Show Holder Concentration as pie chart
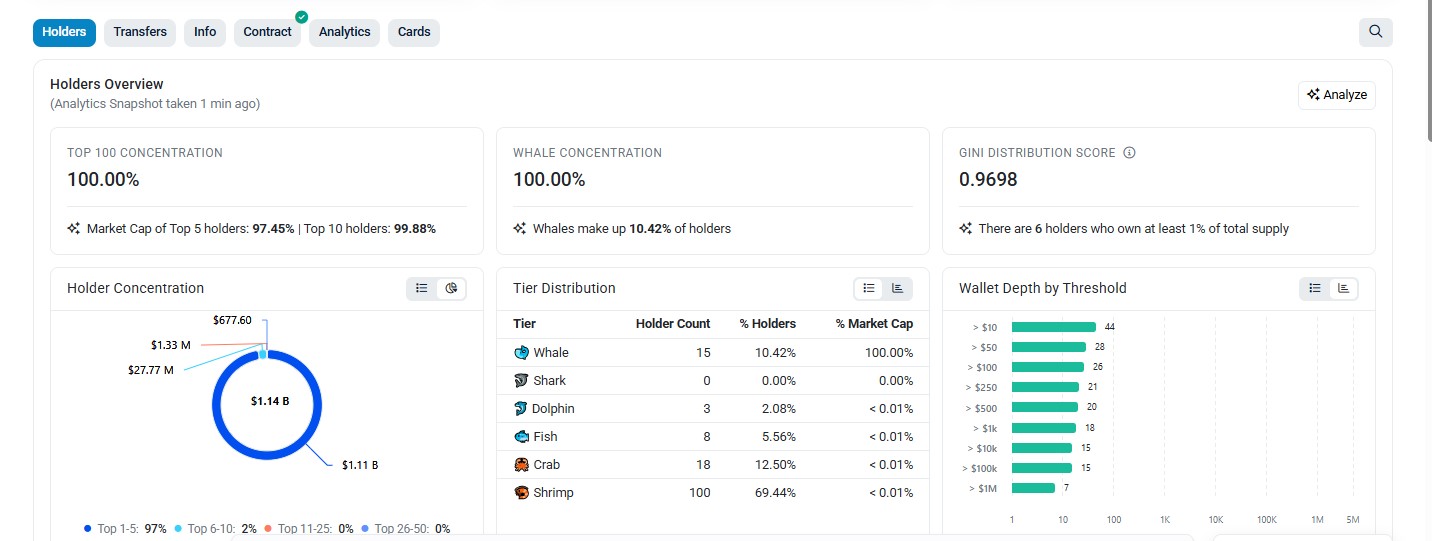1432x541 pixels. (x=451, y=288)
